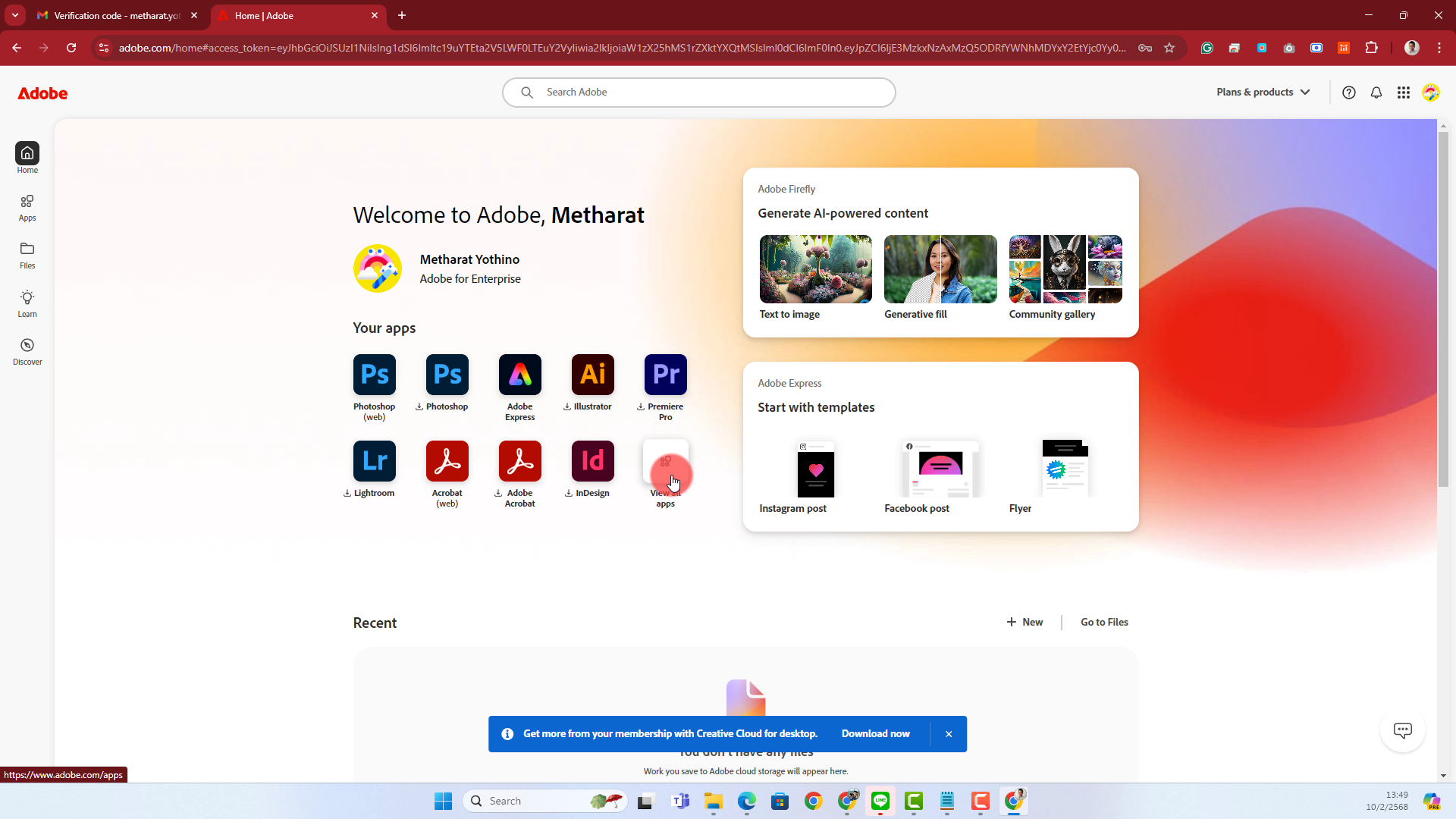Open the Files sidebar section
Viewport: 1456px width, 819px height.
tap(27, 256)
